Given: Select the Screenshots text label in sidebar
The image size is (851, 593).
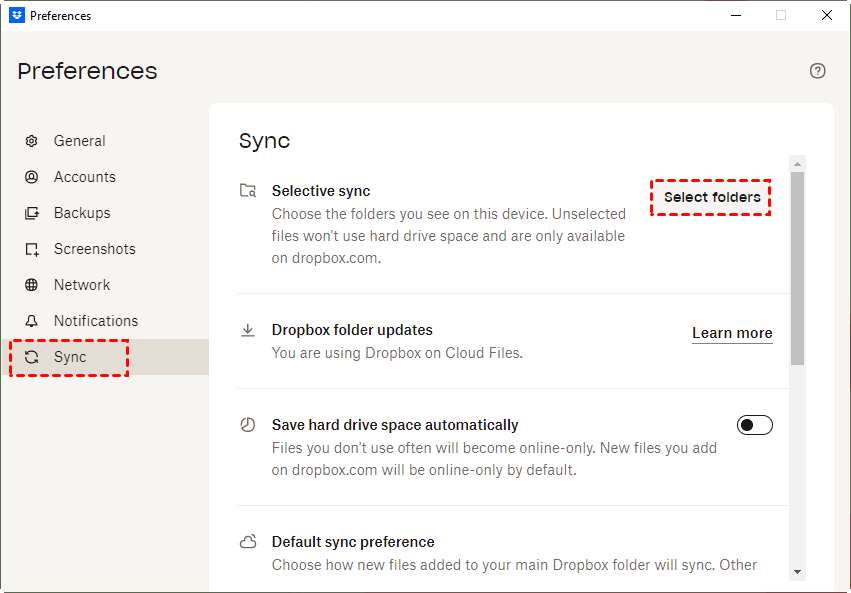Looking at the screenshot, I should [94, 249].
